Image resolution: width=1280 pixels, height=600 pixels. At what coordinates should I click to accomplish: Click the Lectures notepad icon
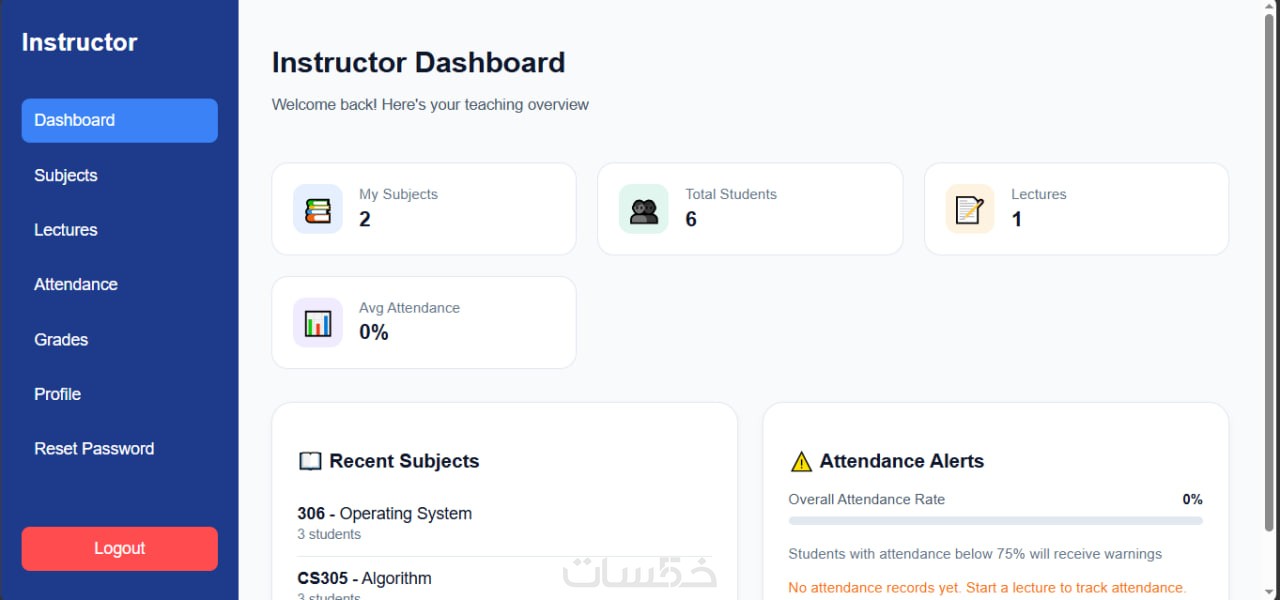coord(970,209)
